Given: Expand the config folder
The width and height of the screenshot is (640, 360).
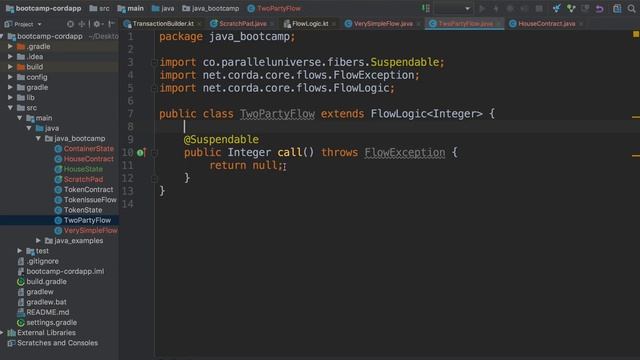Looking at the screenshot, I should [10, 77].
